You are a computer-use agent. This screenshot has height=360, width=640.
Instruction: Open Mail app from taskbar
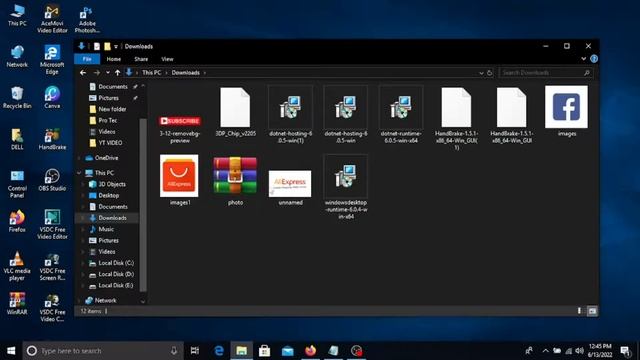(x=287, y=351)
